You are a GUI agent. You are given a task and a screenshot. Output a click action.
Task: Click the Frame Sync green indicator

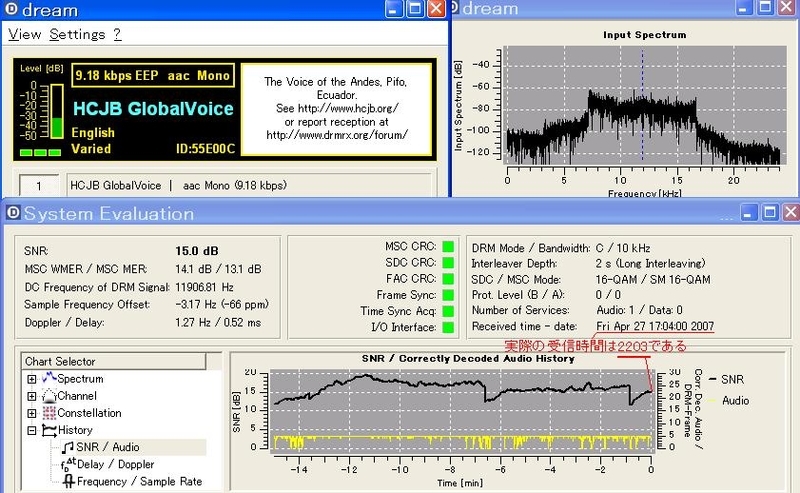pos(448,295)
